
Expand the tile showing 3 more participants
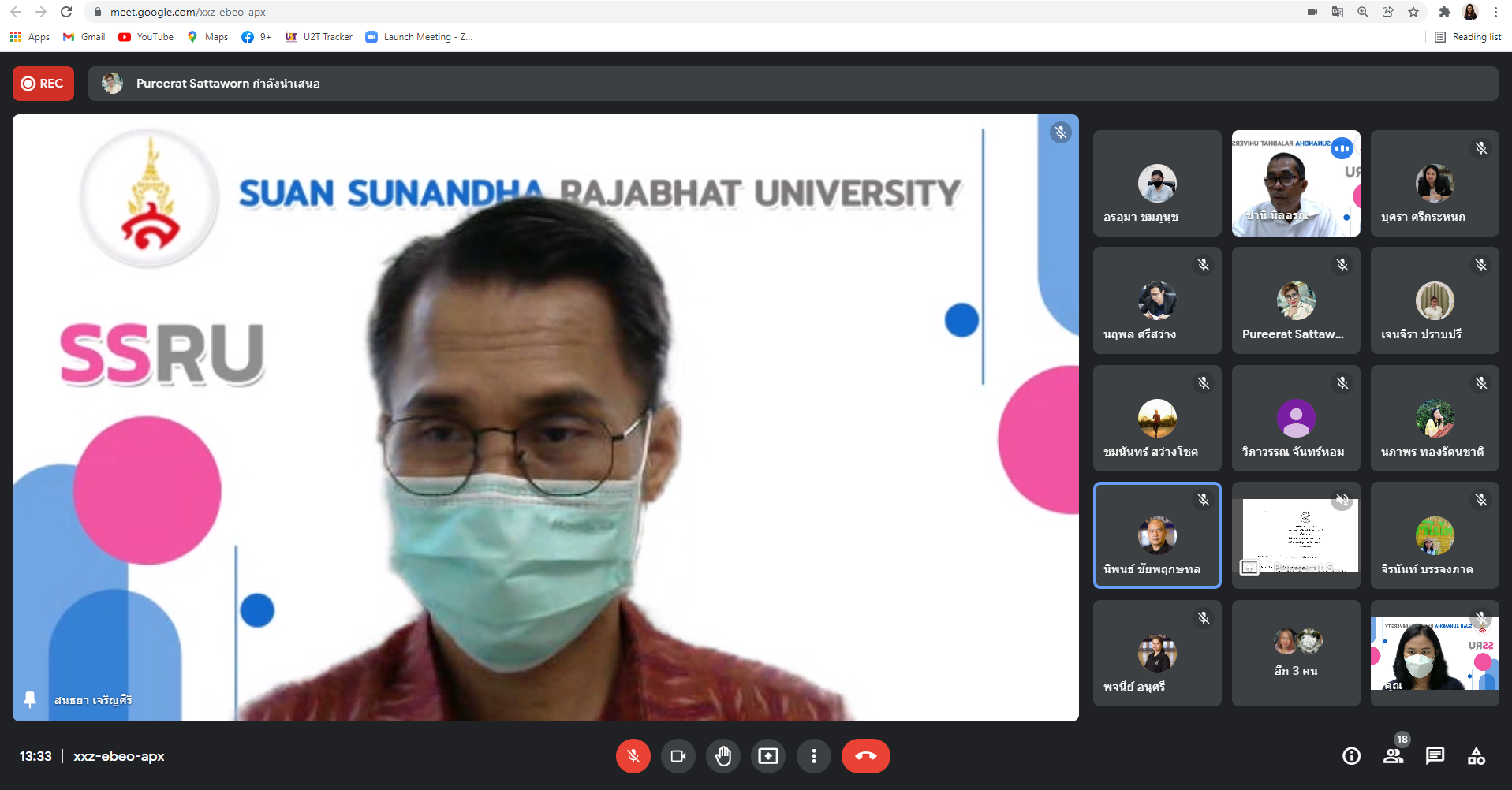1296,653
